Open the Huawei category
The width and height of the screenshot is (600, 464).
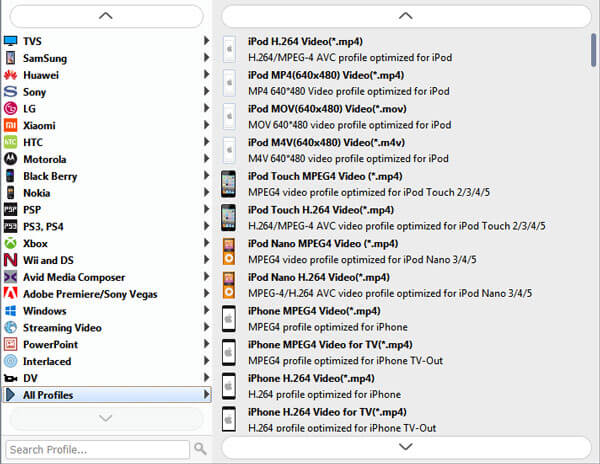[107, 75]
